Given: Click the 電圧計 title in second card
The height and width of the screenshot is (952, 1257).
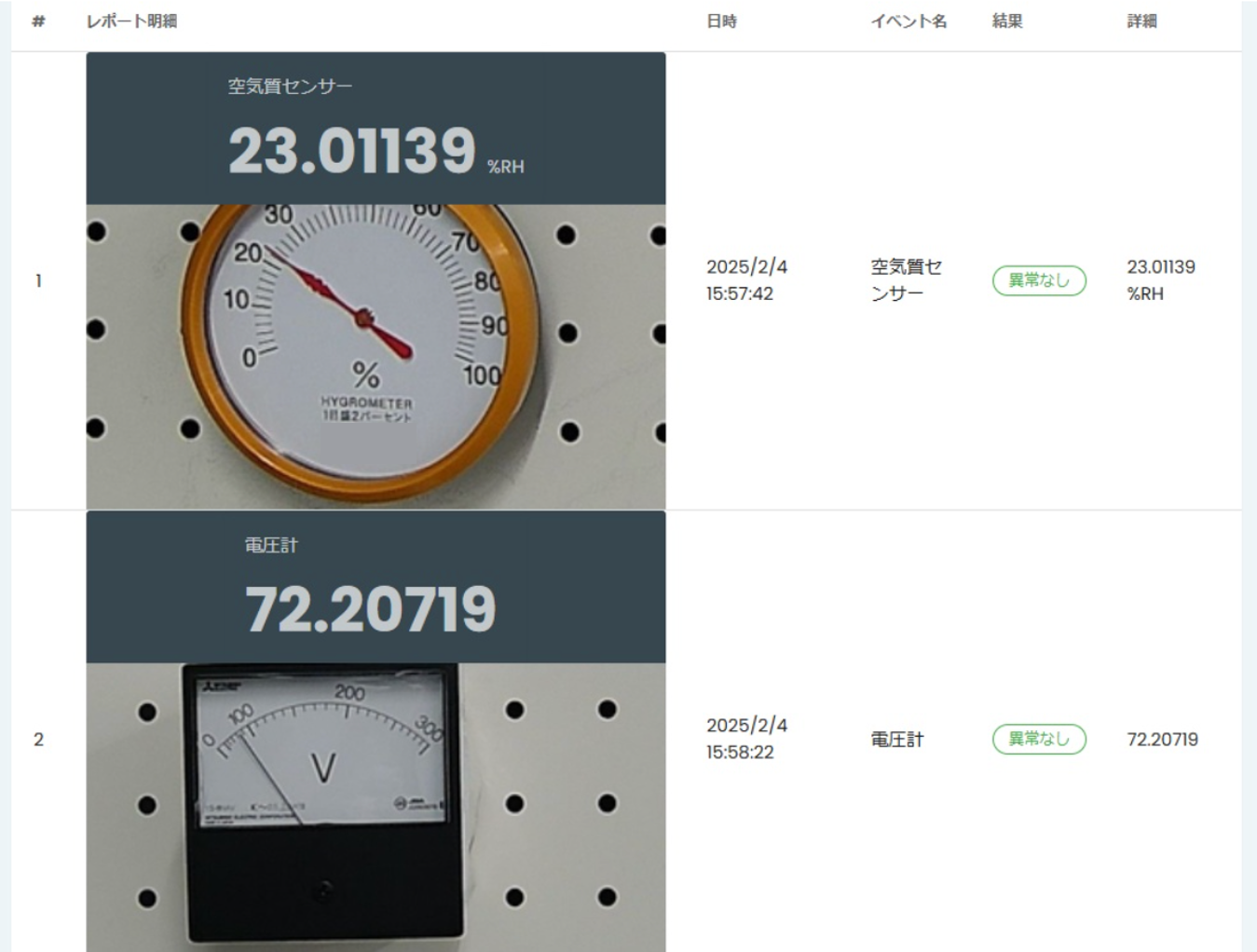Looking at the screenshot, I should tap(271, 546).
